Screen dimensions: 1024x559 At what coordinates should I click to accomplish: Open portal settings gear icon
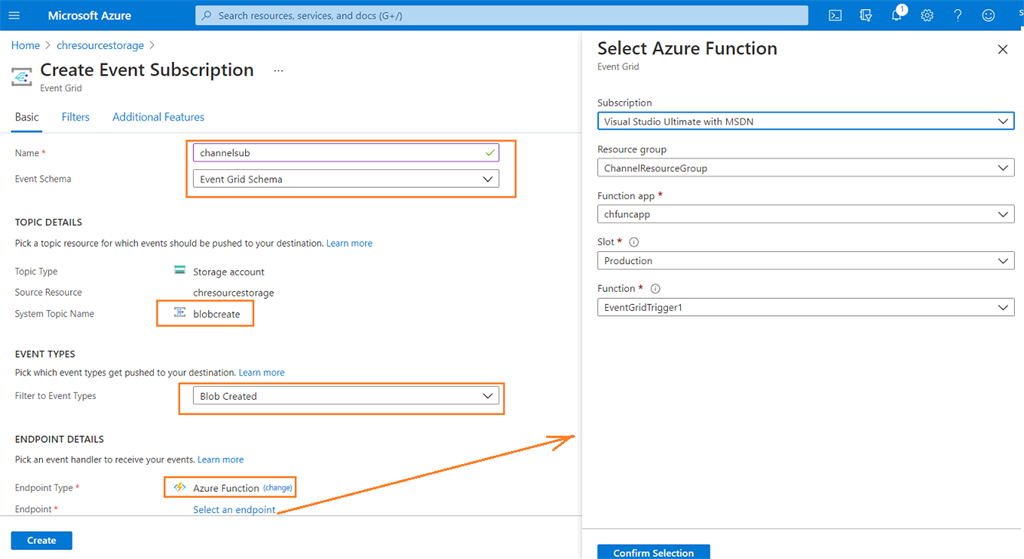click(927, 15)
